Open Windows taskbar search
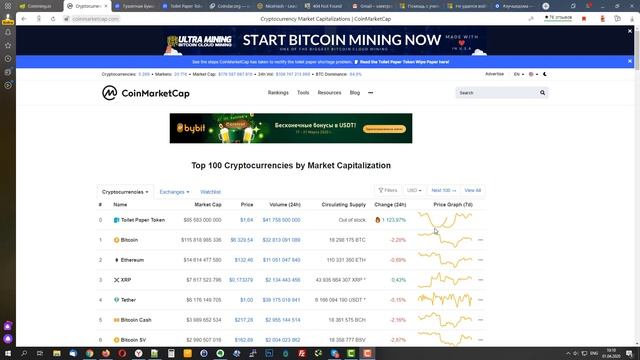Image resolution: width=640 pixels, height=360 pixels. point(24,353)
